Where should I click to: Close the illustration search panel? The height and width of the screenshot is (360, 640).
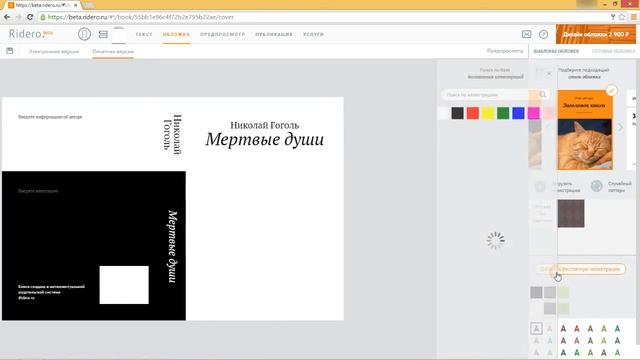[549, 73]
